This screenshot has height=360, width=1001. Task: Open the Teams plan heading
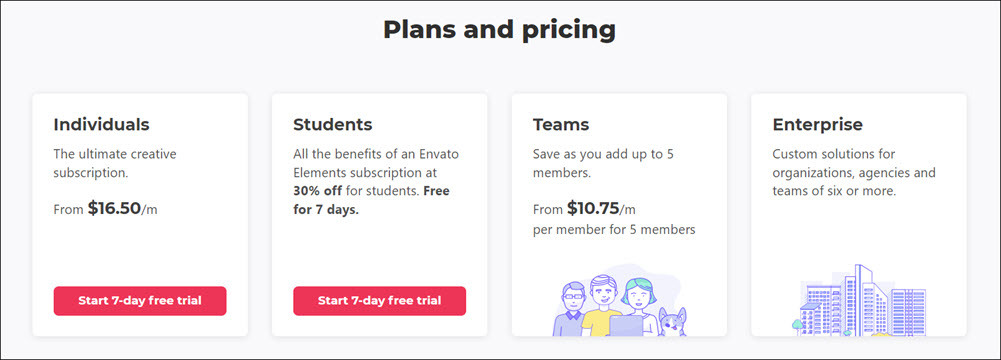tap(561, 124)
